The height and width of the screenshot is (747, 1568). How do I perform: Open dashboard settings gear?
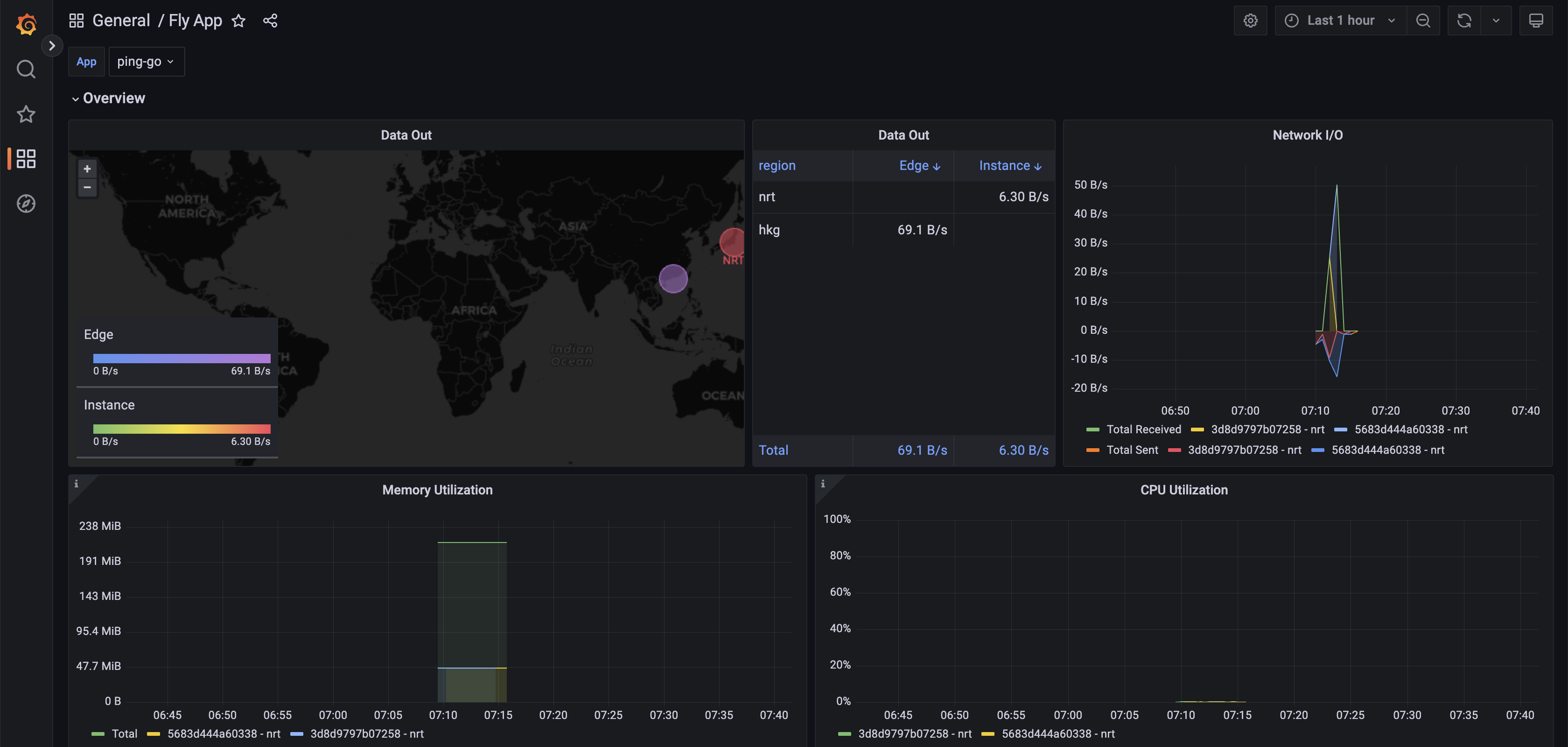click(1250, 21)
